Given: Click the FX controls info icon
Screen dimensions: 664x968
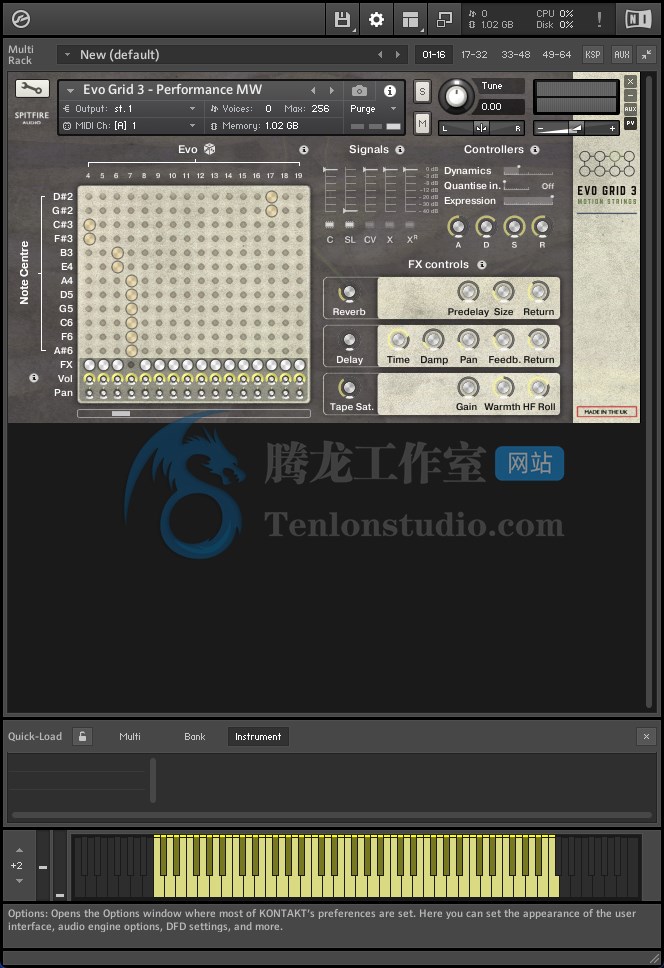Looking at the screenshot, I should point(482,264).
